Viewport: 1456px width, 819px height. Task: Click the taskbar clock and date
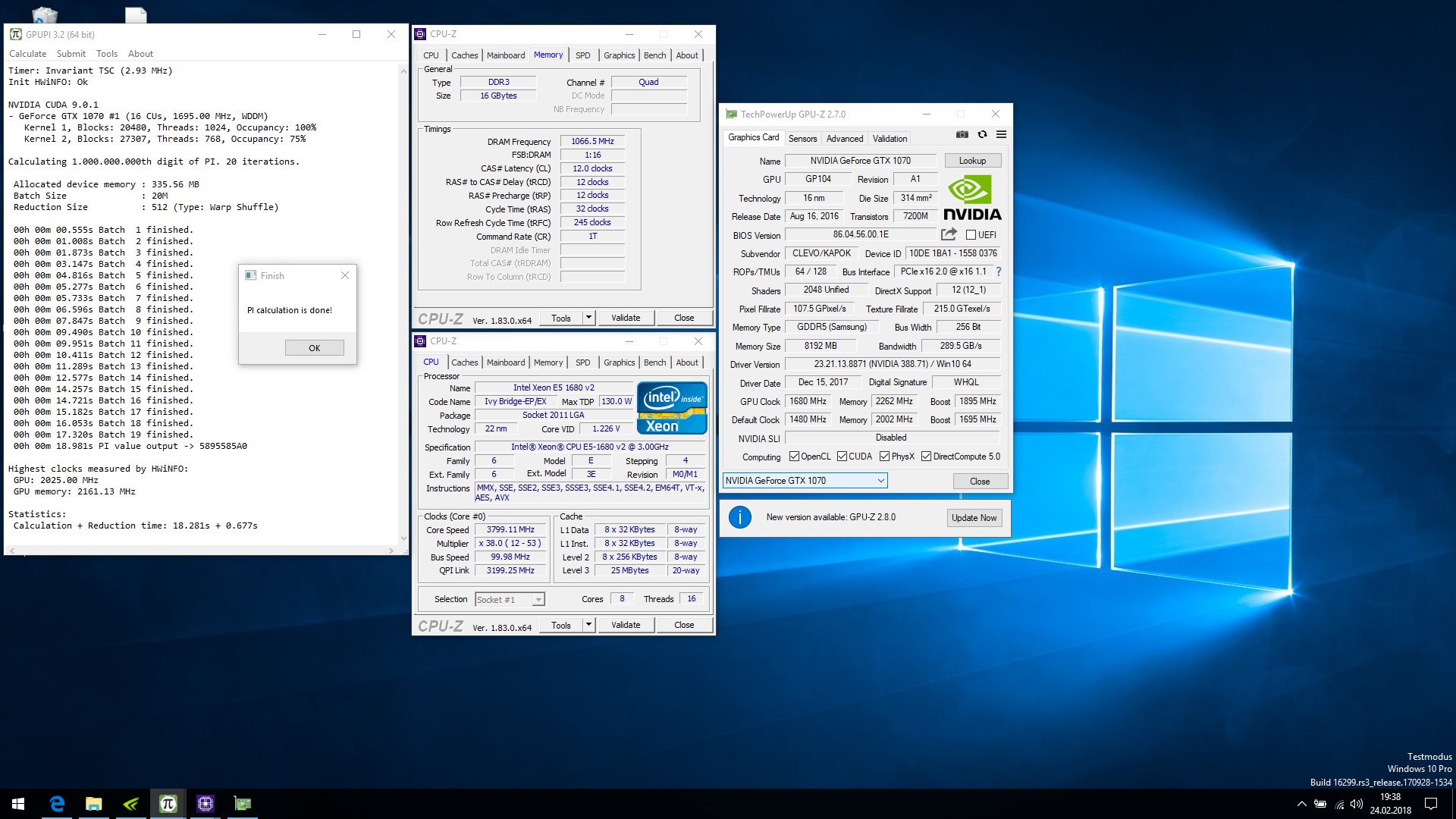pos(1390,804)
